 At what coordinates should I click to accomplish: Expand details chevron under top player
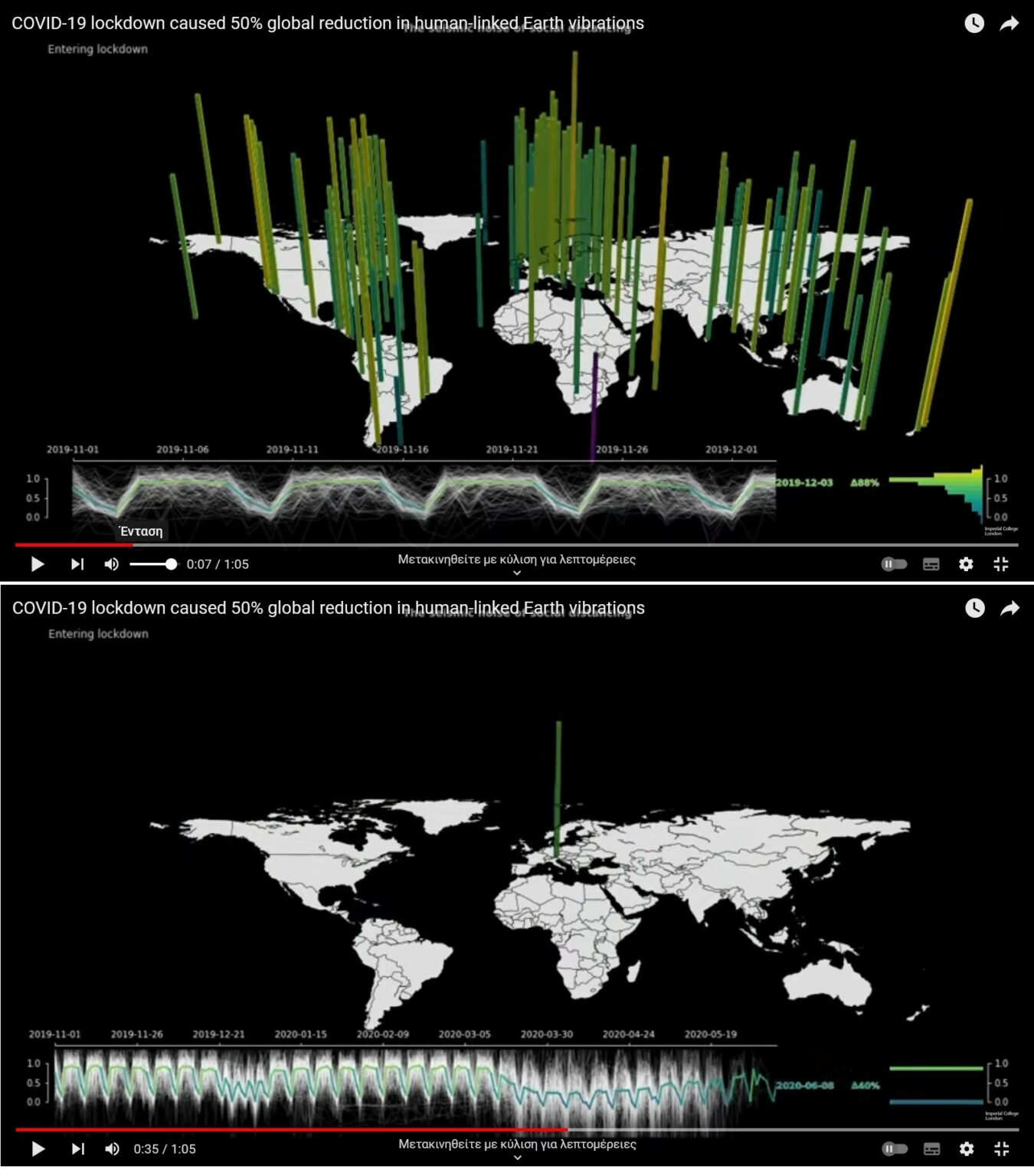[517, 573]
